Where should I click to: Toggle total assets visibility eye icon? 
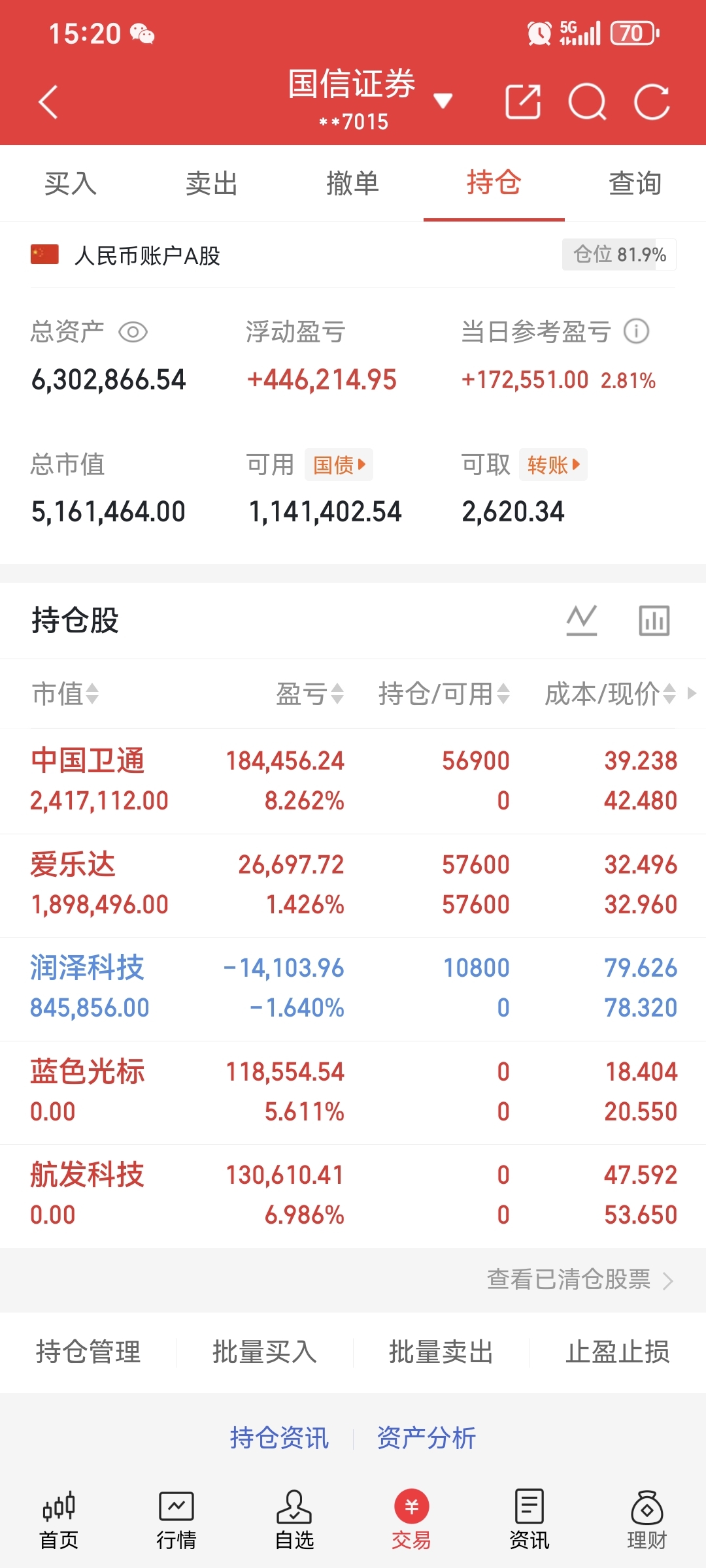tap(133, 332)
